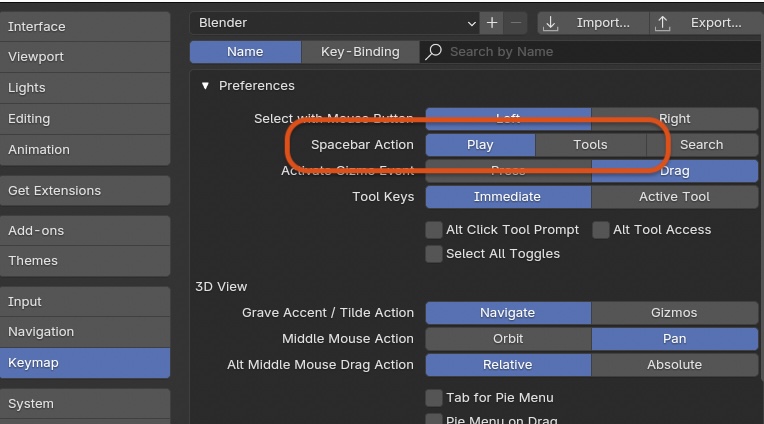Open the Input preferences section

(x=85, y=302)
